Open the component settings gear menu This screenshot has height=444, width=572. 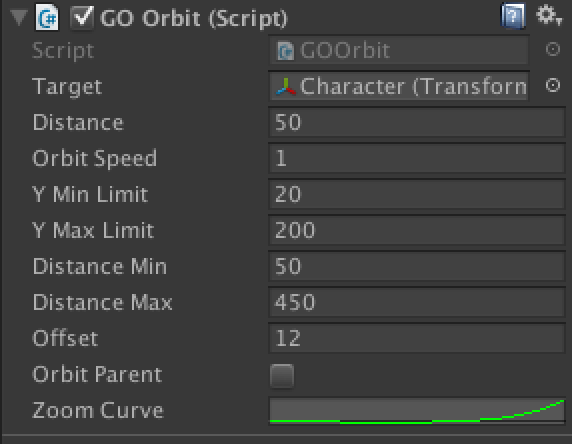click(x=549, y=16)
